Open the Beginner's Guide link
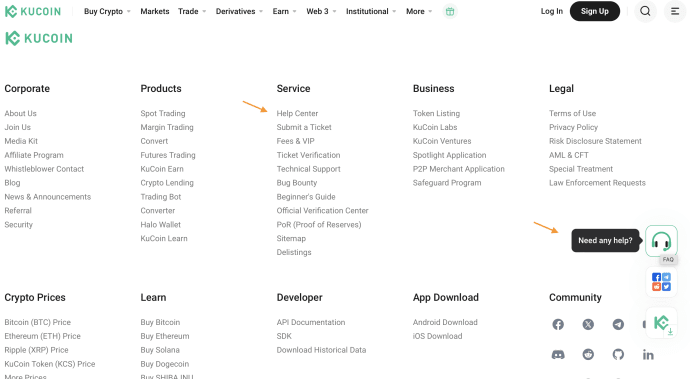The image size is (690, 379). [306, 197]
